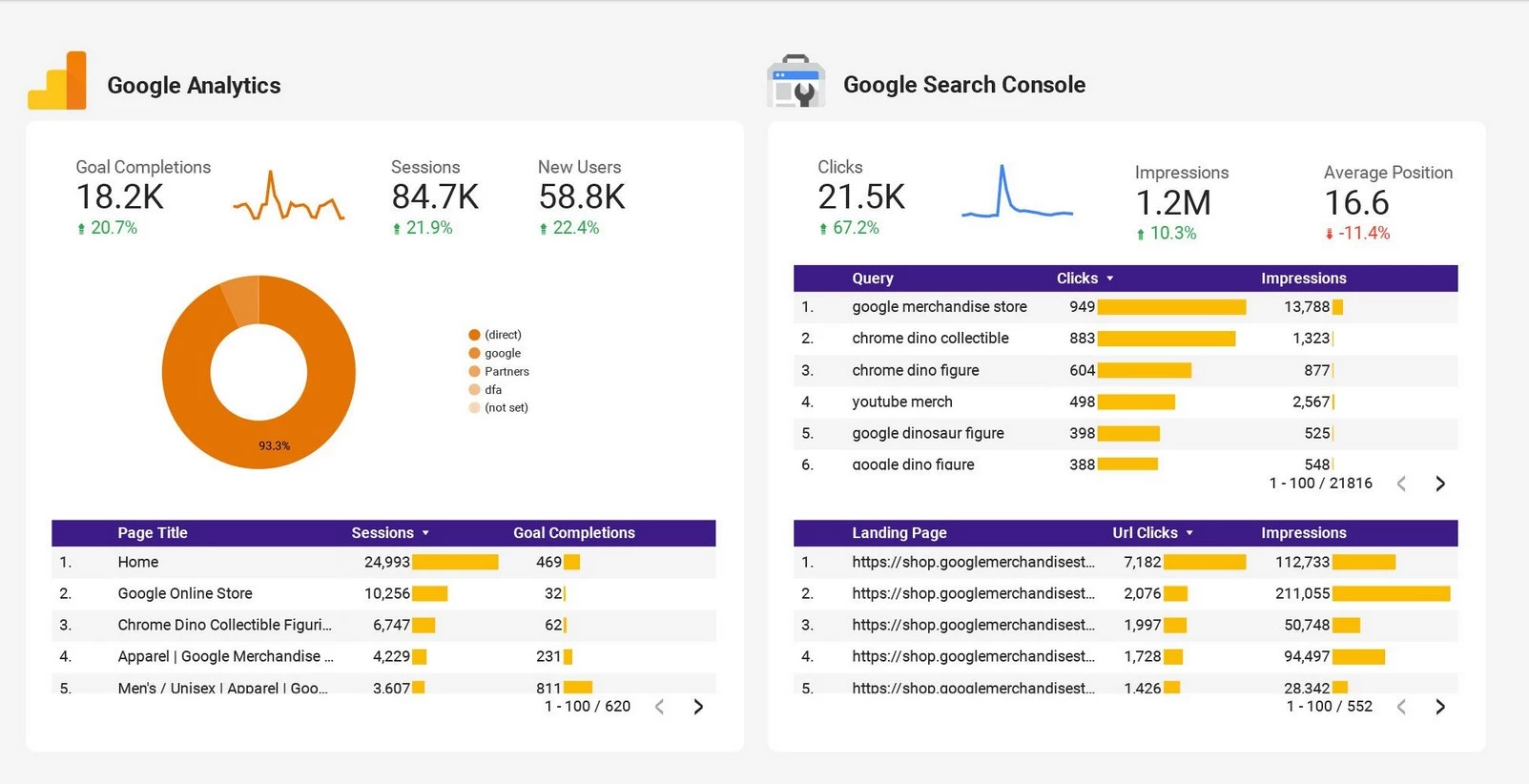Click the 211,055 impressions cell
Viewport: 1529px width, 784px height.
pos(1302,593)
